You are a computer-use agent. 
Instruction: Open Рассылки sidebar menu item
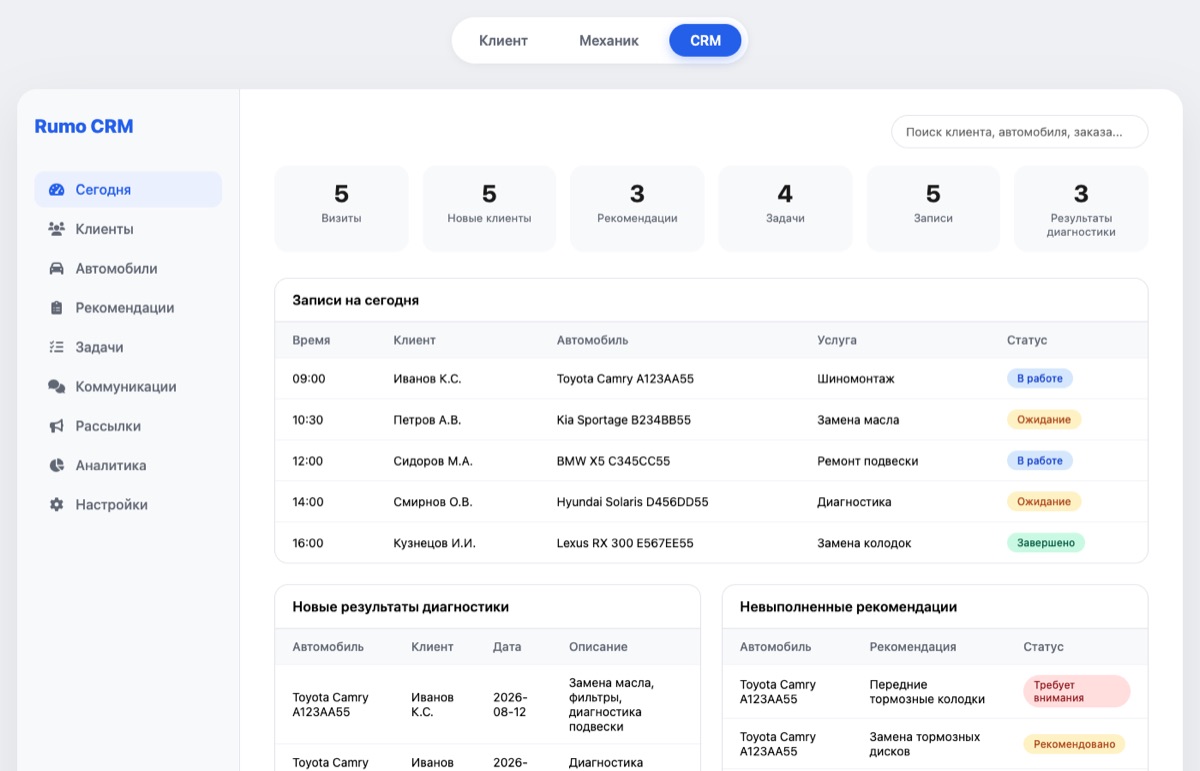[x=128, y=426]
